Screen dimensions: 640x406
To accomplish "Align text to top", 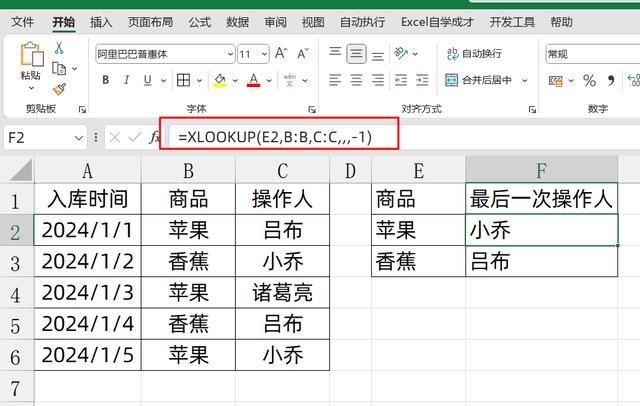I will tap(335, 52).
